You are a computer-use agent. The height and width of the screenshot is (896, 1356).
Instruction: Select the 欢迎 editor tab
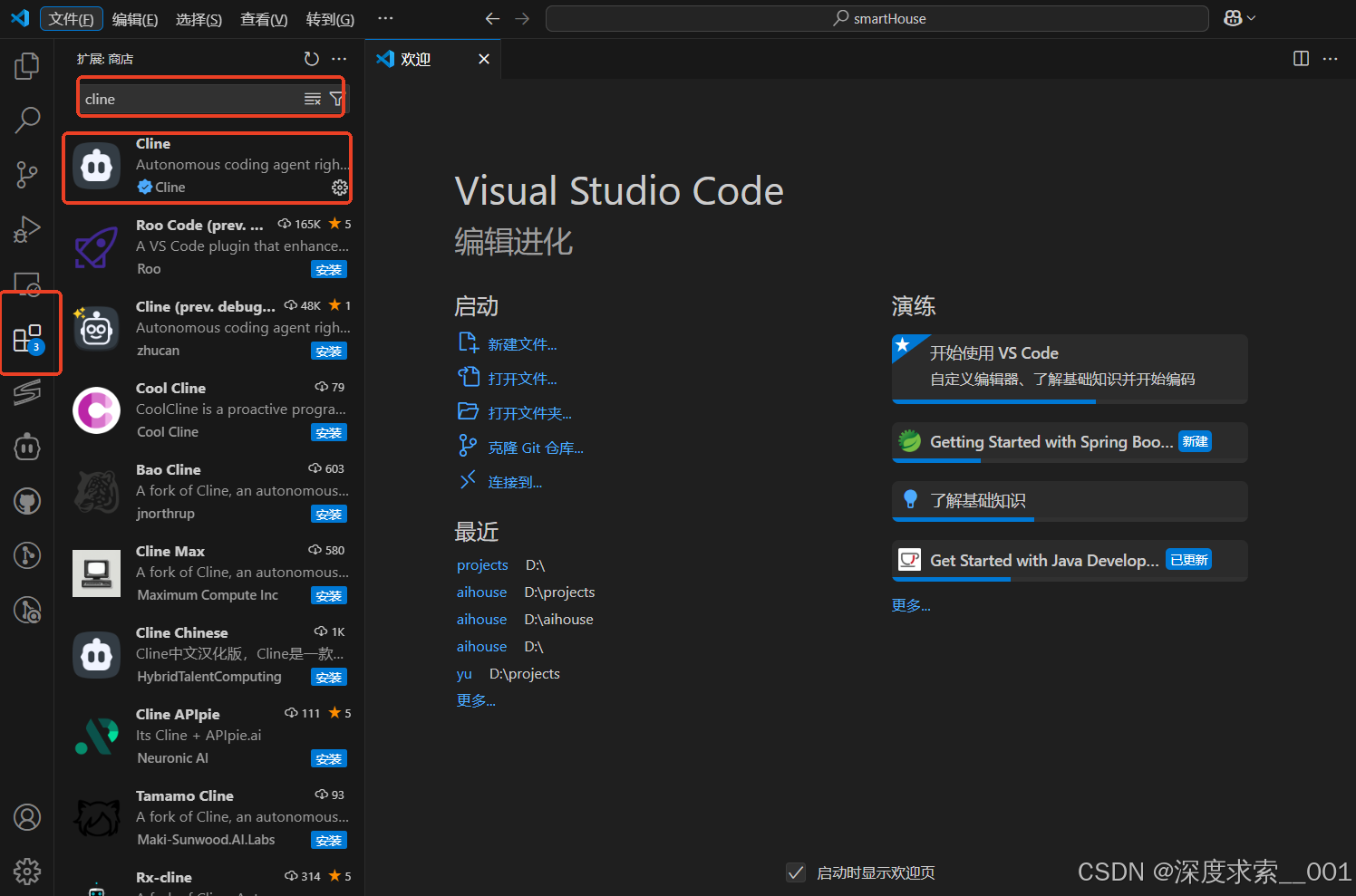(x=432, y=59)
